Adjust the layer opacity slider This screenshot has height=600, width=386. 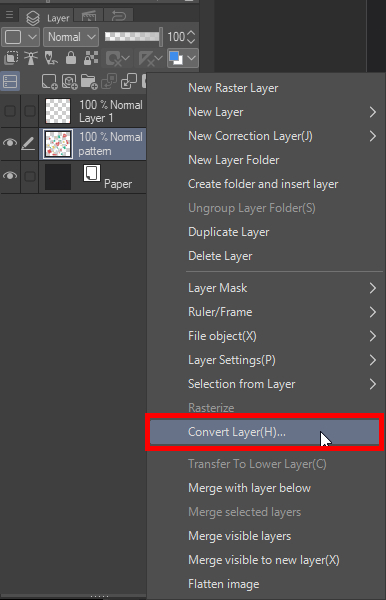pyautogui.click(x=133, y=37)
